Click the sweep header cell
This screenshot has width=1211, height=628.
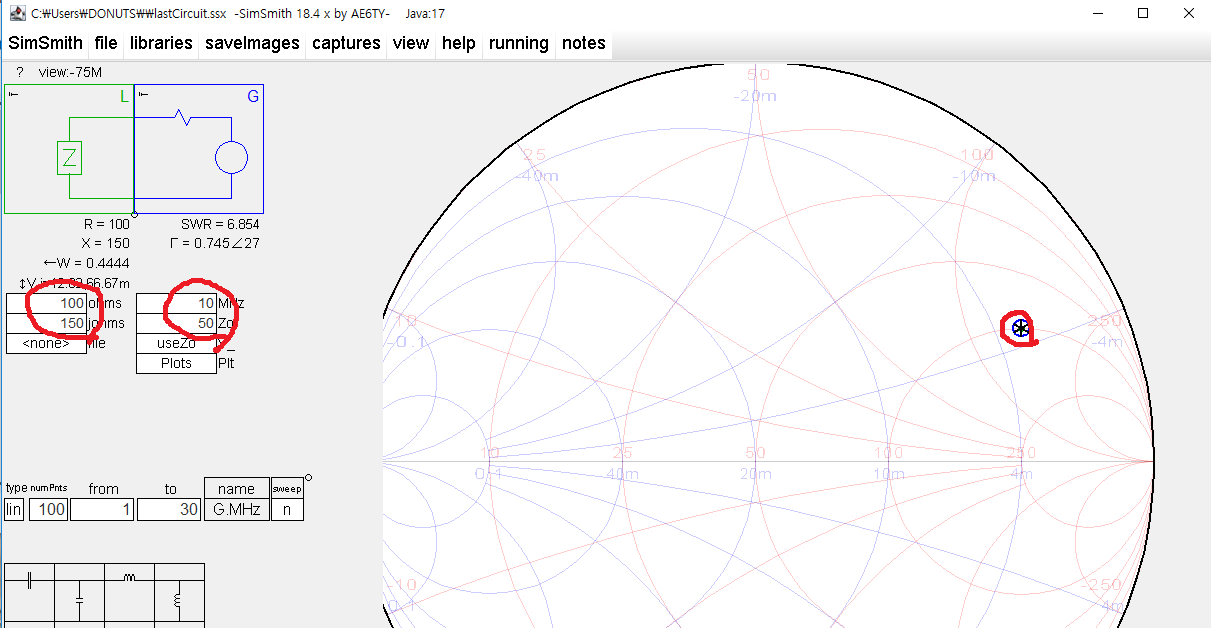pyautogui.click(x=287, y=488)
